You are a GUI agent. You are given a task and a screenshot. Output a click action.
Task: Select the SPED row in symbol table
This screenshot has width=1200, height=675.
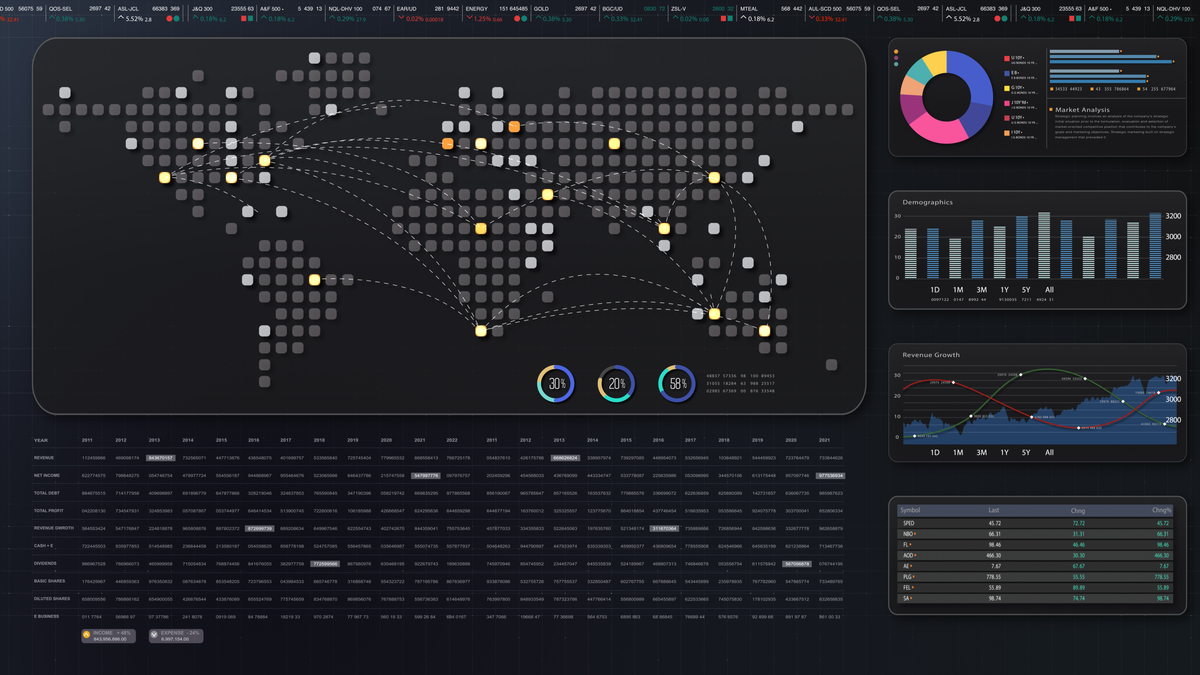(x=909, y=523)
